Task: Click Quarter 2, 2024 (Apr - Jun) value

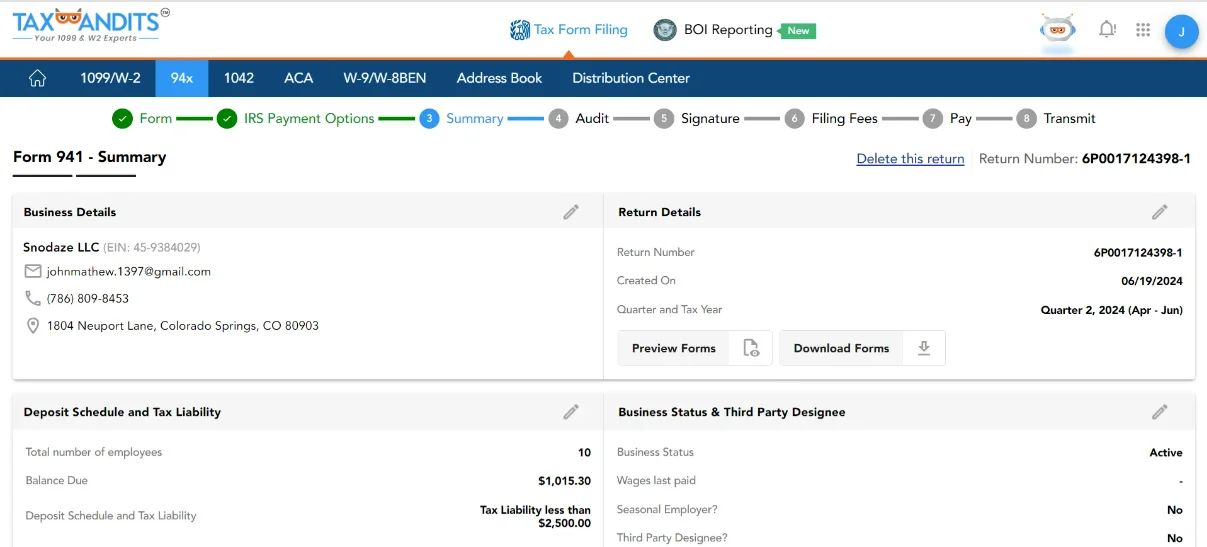Action: tap(1112, 310)
